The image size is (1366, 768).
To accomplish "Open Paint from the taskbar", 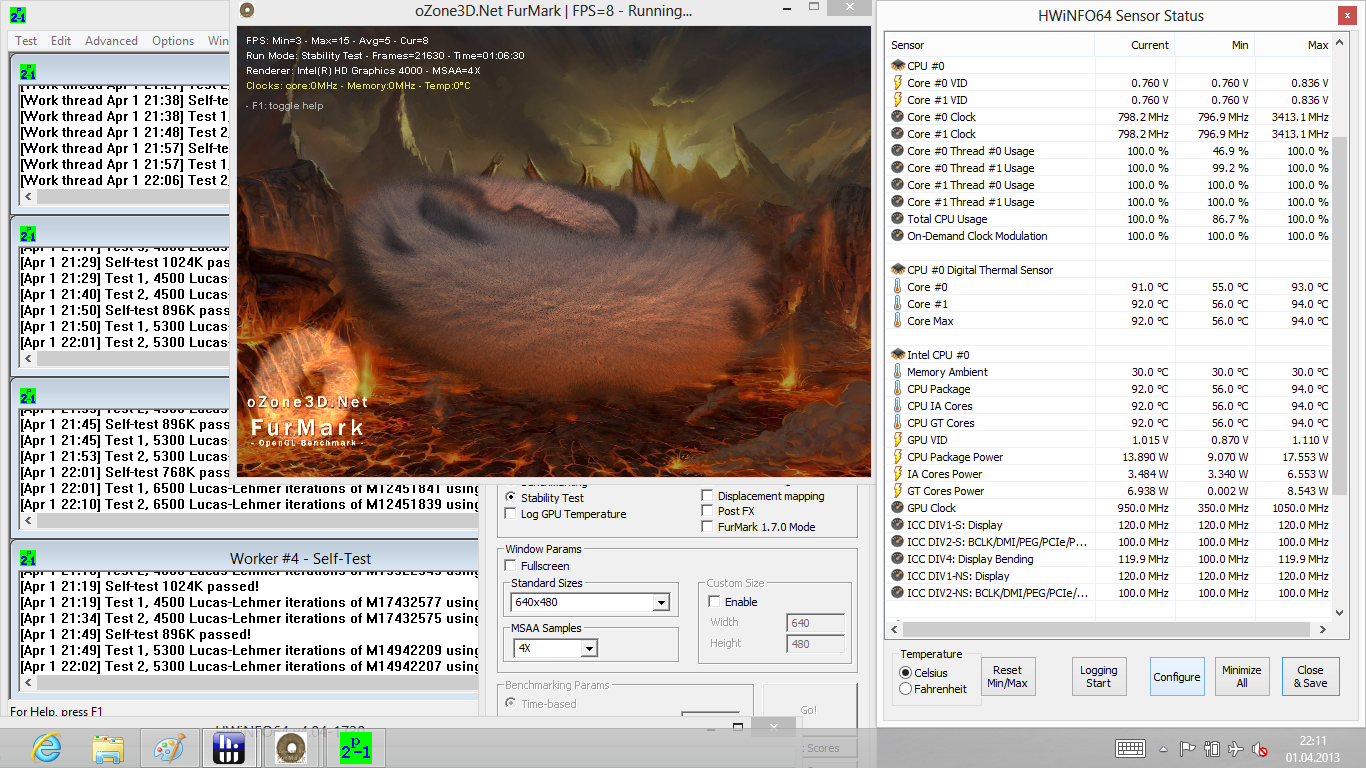I will (x=169, y=748).
